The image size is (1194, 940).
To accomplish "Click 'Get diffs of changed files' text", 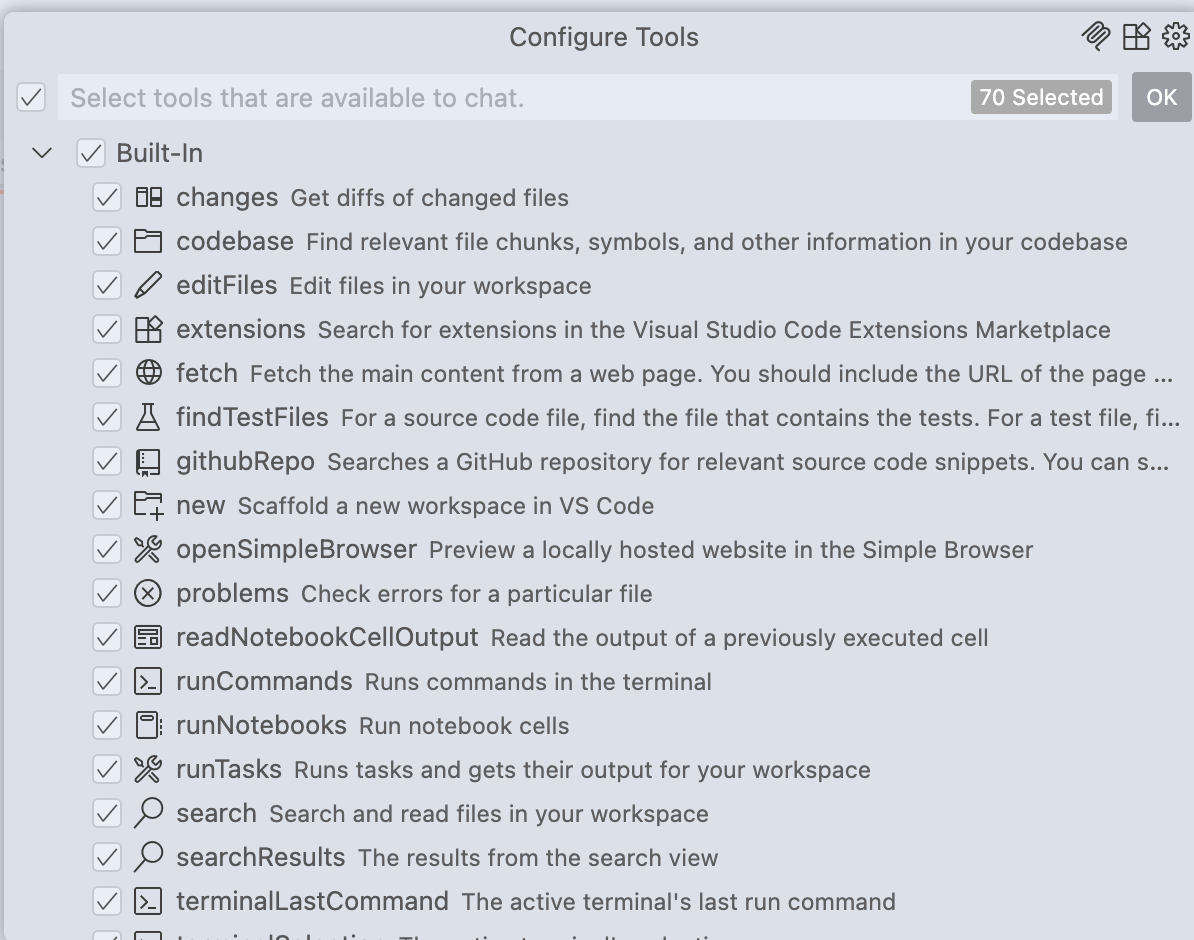I will 429,198.
